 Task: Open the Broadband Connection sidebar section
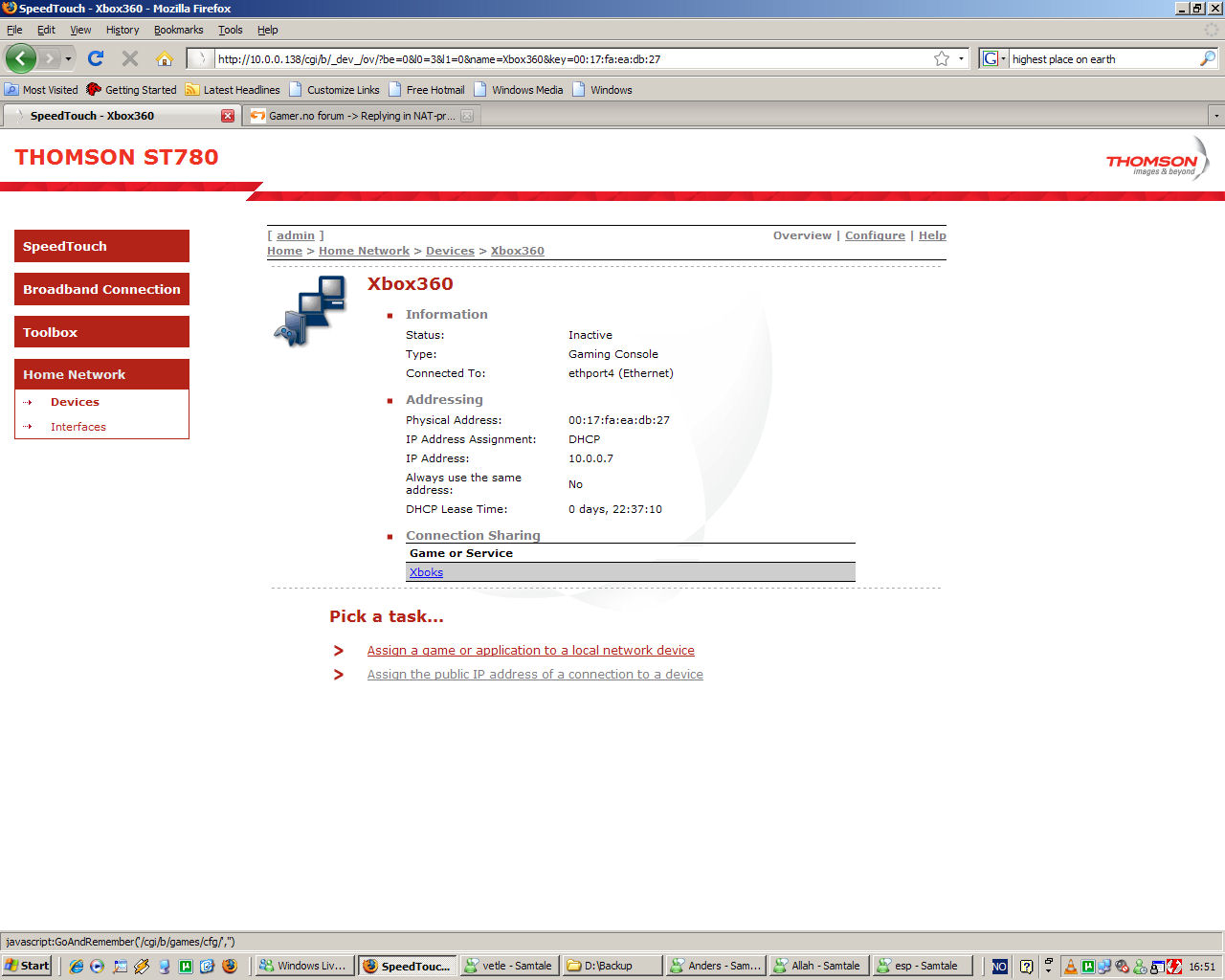tap(101, 289)
